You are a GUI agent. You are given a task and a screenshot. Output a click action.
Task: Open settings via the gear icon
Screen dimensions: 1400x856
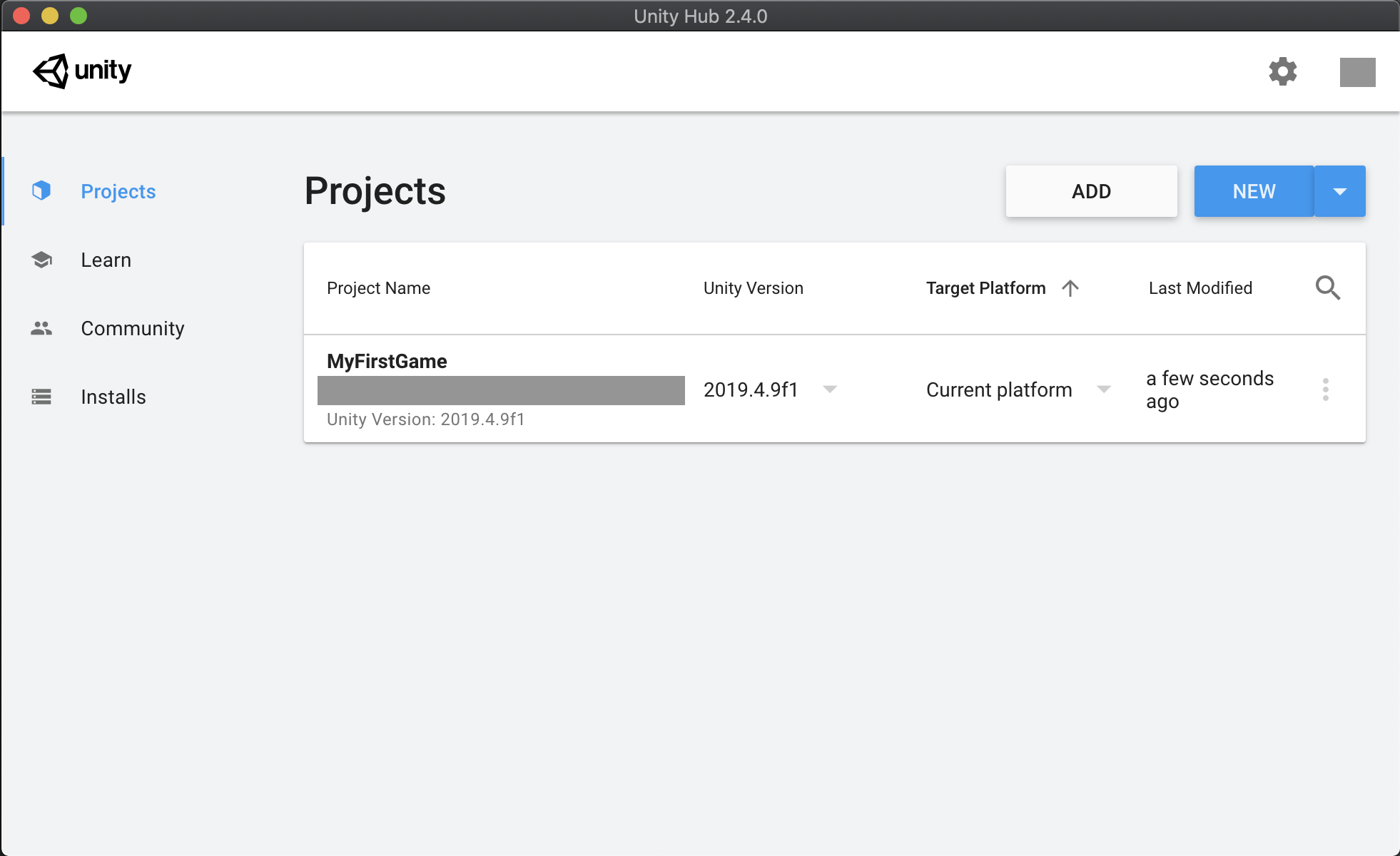click(x=1282, y=71)
